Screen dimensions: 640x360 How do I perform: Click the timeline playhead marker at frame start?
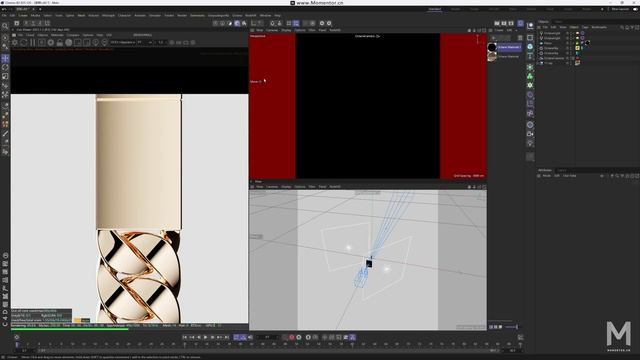pyautogui.click(x=17, y=345)
